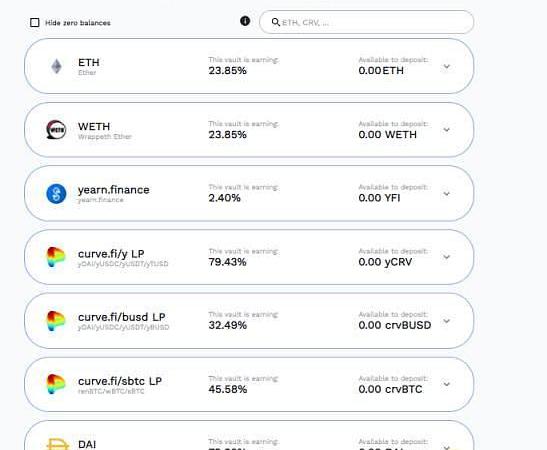Click the yellow DAI token icon
Image resolution: width=547 pixels, height=450 pixels.
58,444
